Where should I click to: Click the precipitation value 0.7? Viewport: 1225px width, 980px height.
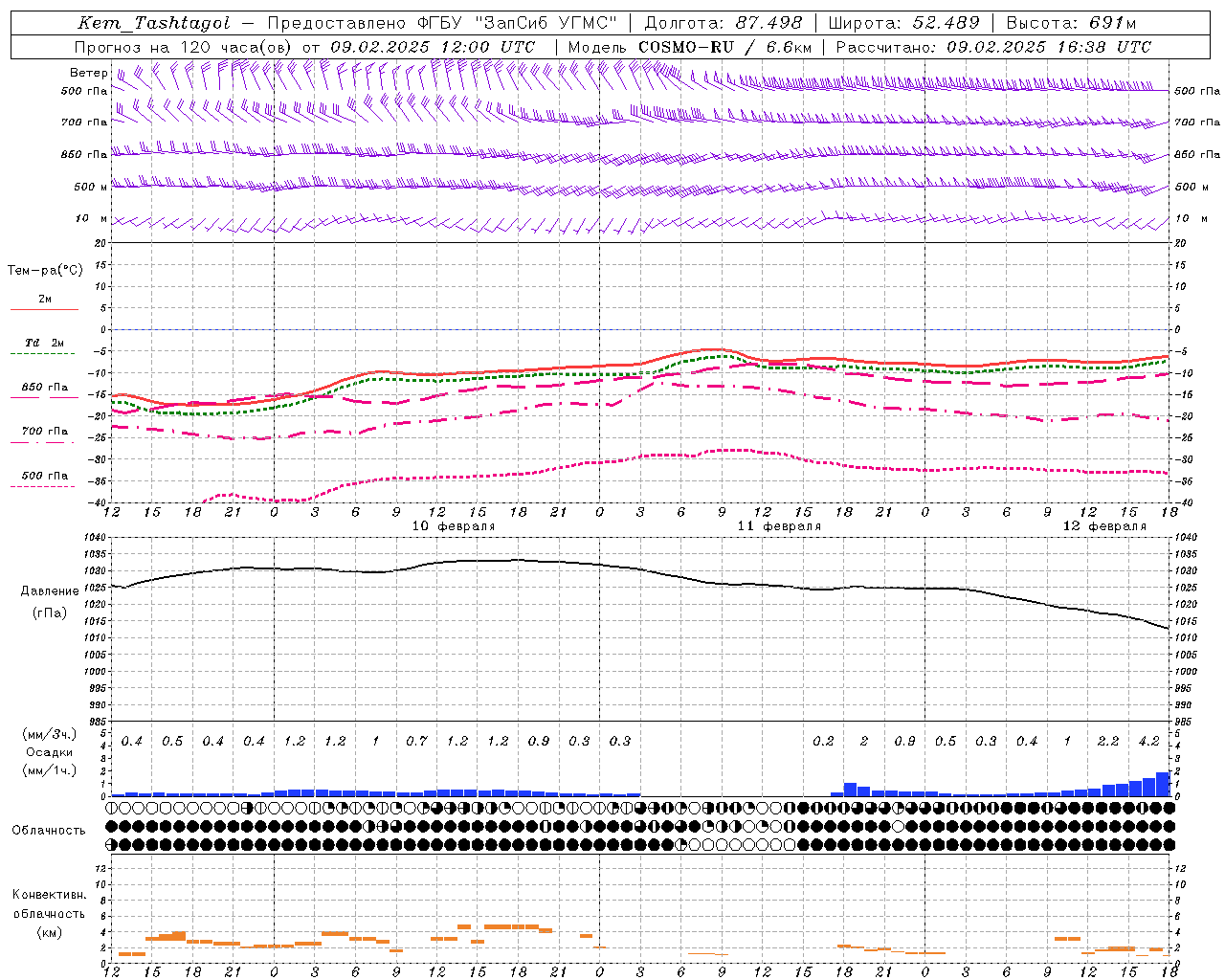click(416, 742)
